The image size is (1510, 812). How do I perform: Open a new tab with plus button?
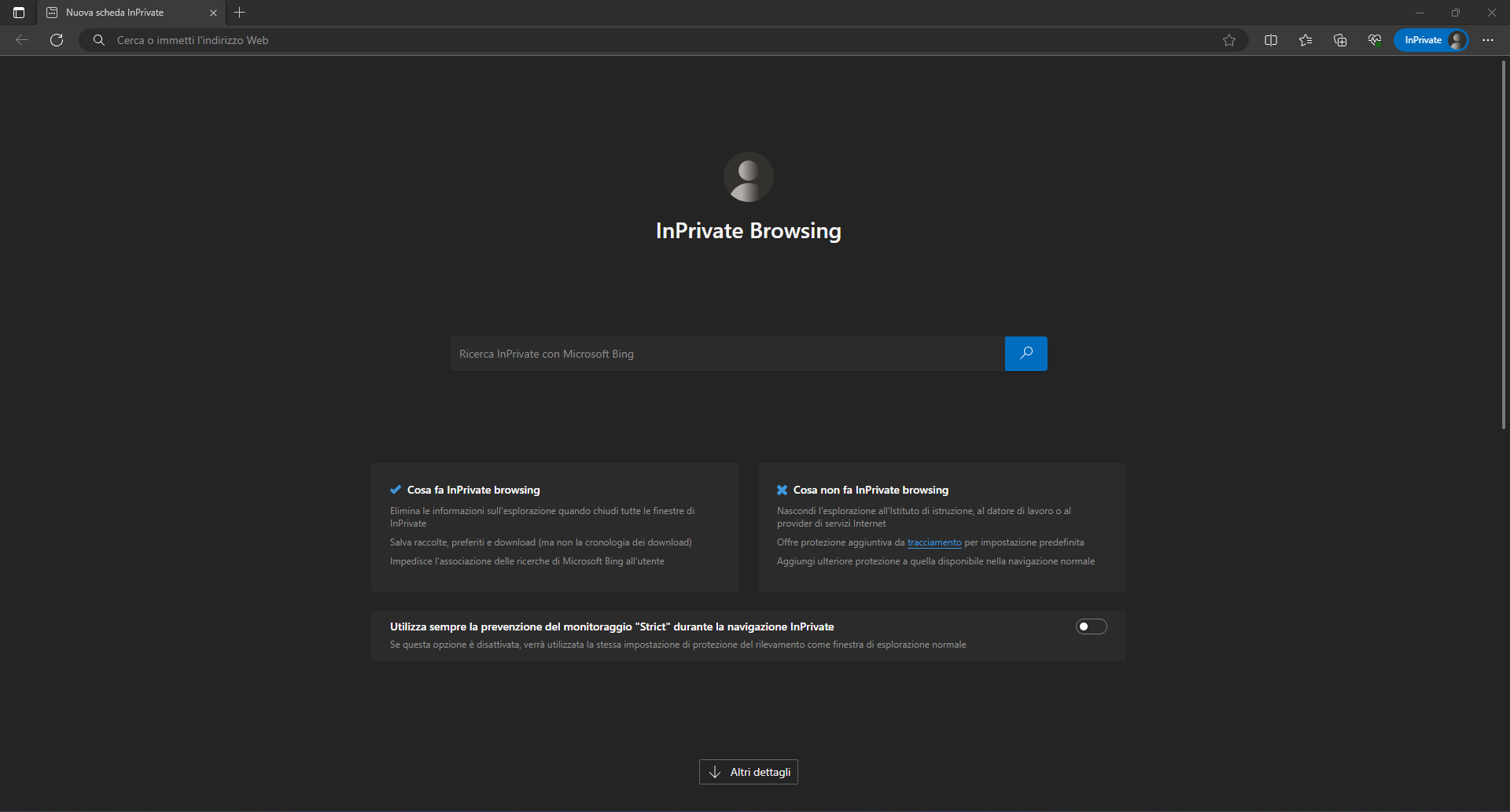coord(240,13)
